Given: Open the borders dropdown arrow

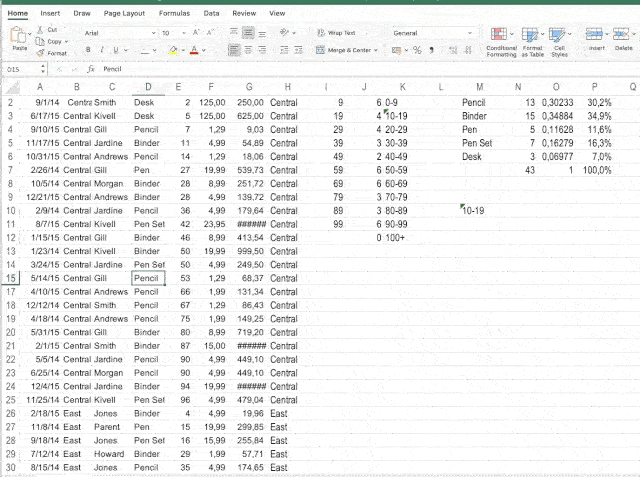Looking at the screenshot, I should (155, 51).
